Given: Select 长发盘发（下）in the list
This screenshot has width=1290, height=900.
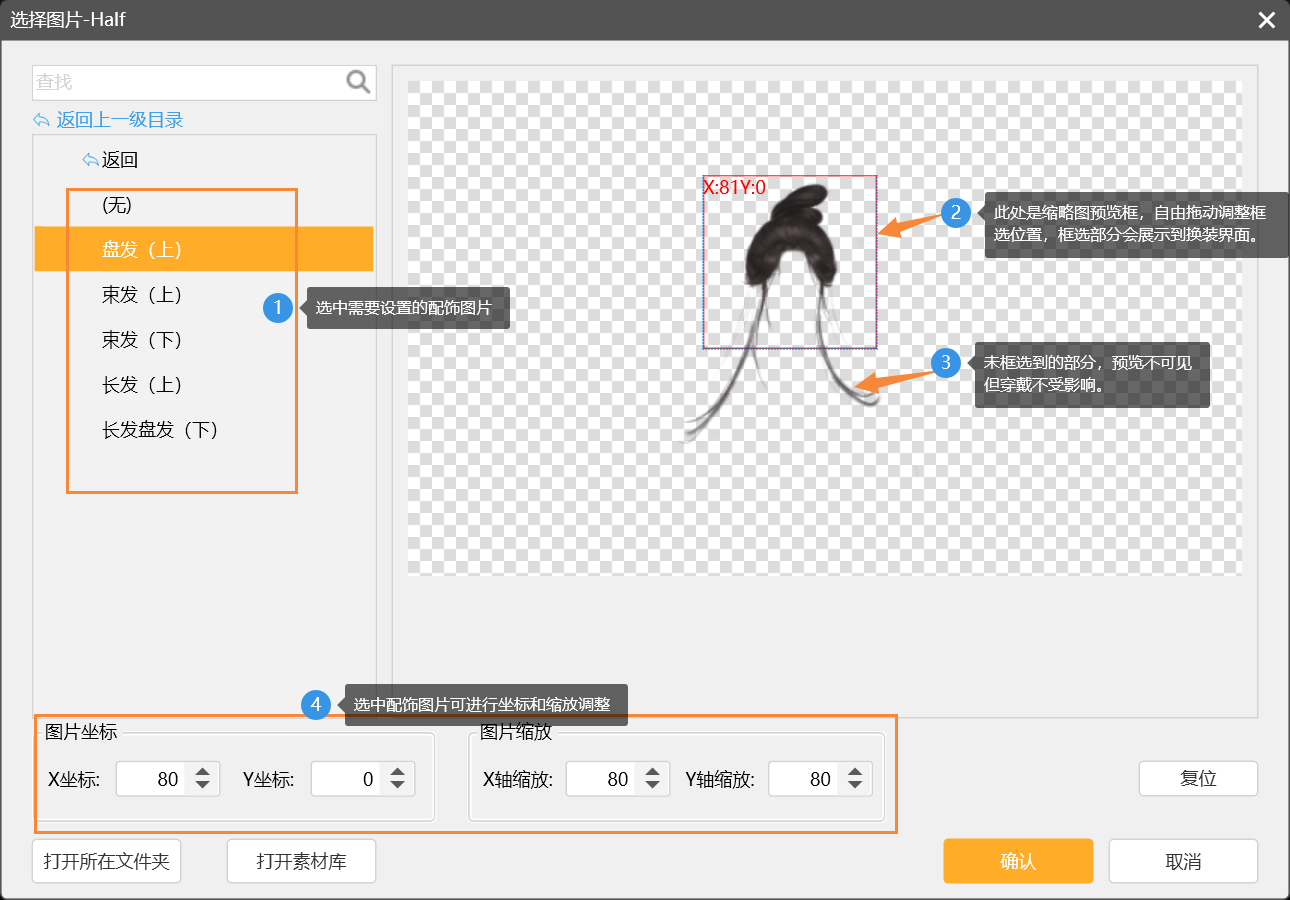Looking at the screenshot, I should point(160,430).
